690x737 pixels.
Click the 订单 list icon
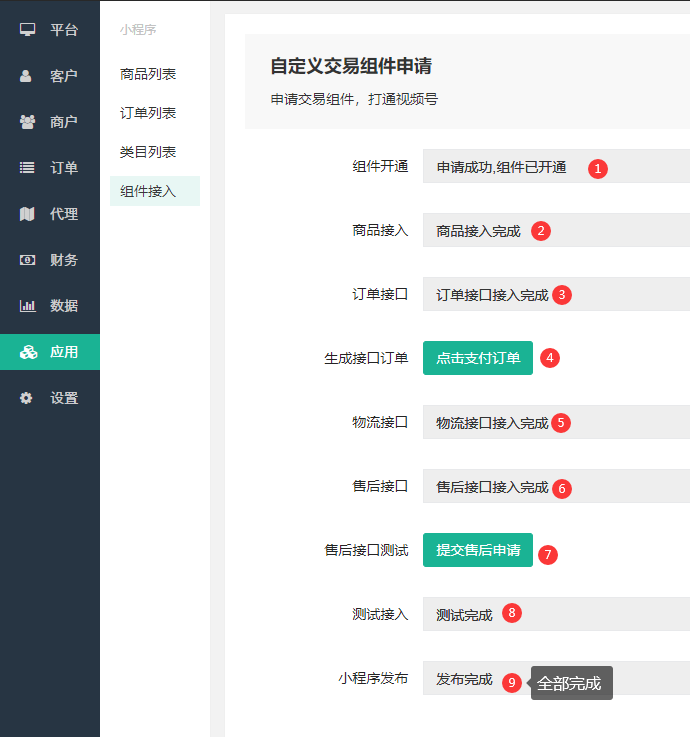27,167
